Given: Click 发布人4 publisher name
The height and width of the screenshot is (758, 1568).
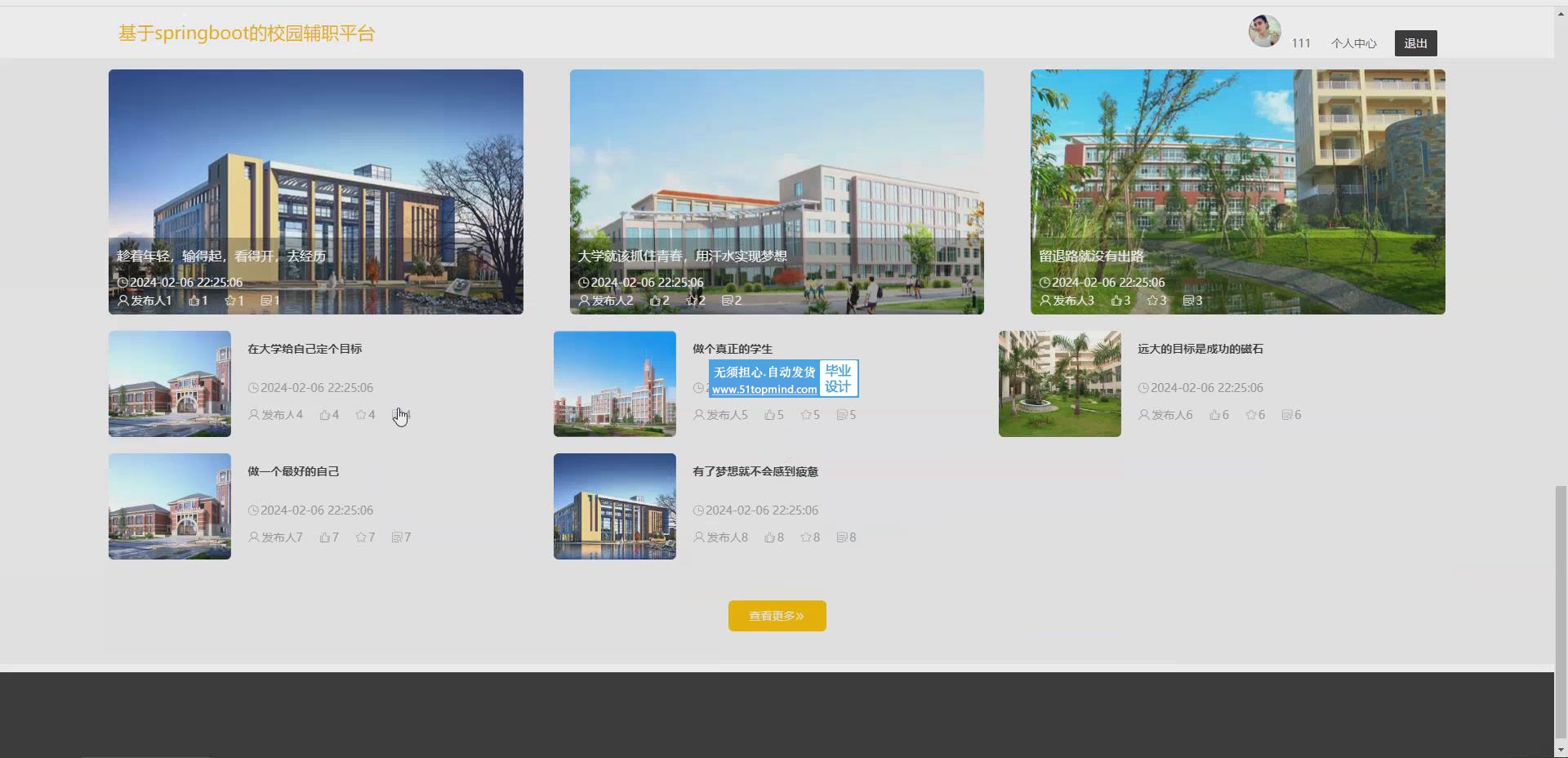Looking at the screenshot, I should coord(282,415).
